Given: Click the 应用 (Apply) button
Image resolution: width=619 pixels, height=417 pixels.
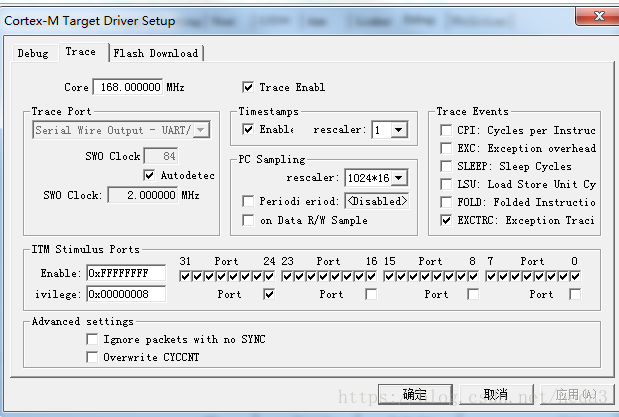Looking at the screenshot, I should [577, 394].
